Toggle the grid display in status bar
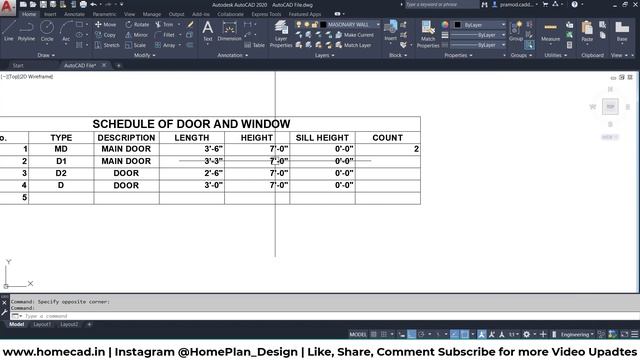The height and width of the screenshot is (360, 640). click(x=373, y=334)
